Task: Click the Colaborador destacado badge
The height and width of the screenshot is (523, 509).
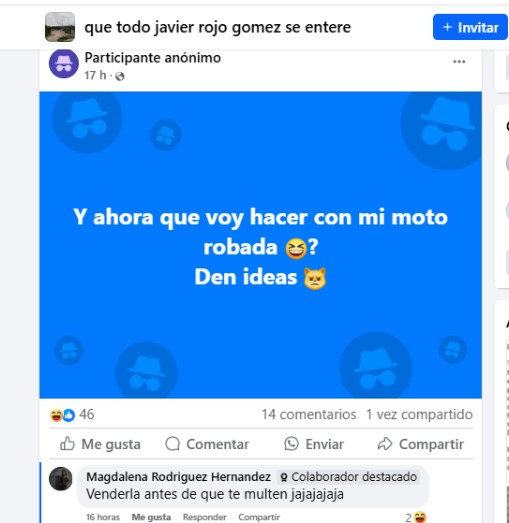Action: [x=349, y=477]
